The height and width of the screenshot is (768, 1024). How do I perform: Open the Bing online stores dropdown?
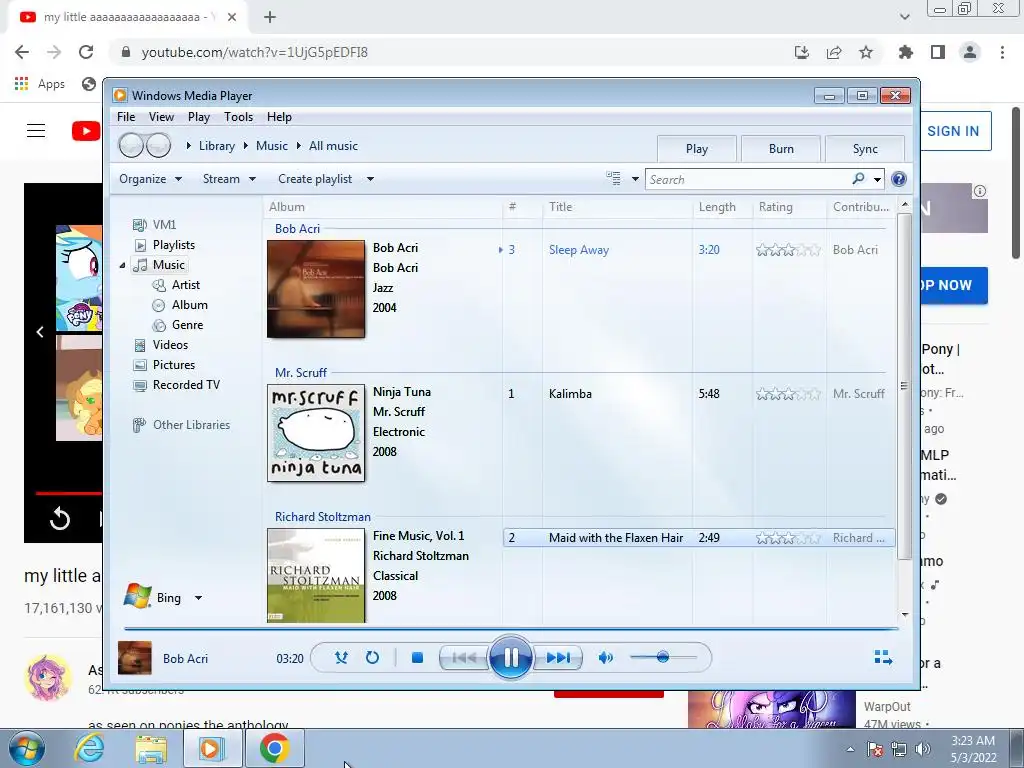pyautogui.click(x=198, y=598)
